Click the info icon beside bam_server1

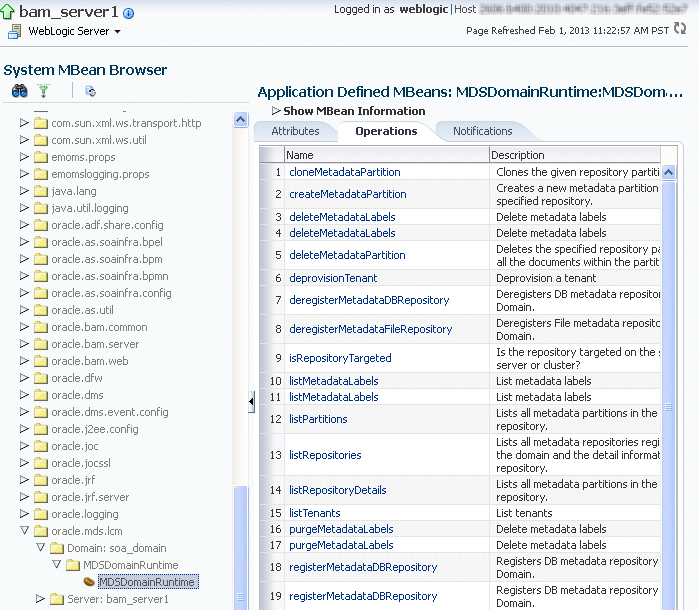tap(128, 13)
